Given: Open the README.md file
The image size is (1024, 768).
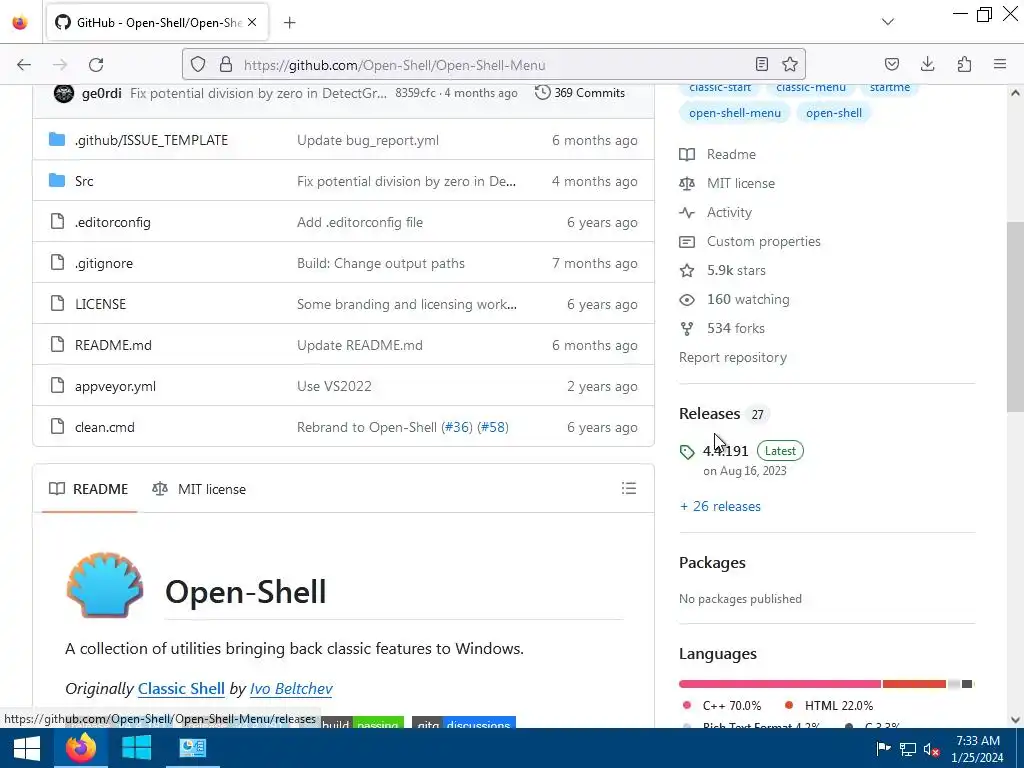Looking at the screenshot, I should 113,345.
